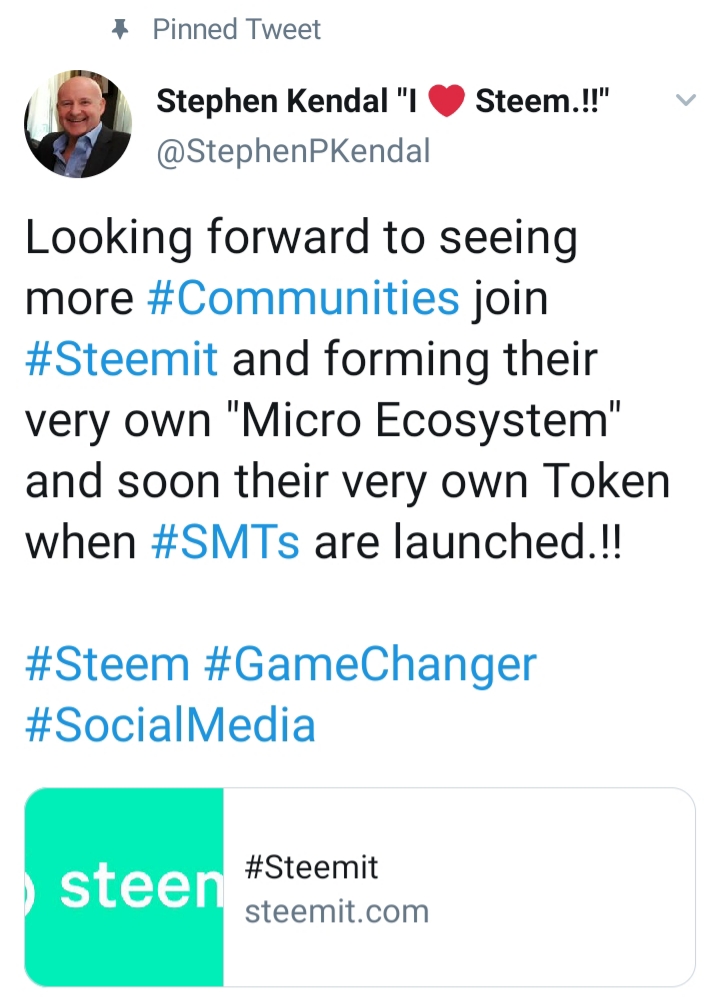The image size is (720, 1004).
Task: Expand the tweet options chevron
Action: click(x=685, y=101)
